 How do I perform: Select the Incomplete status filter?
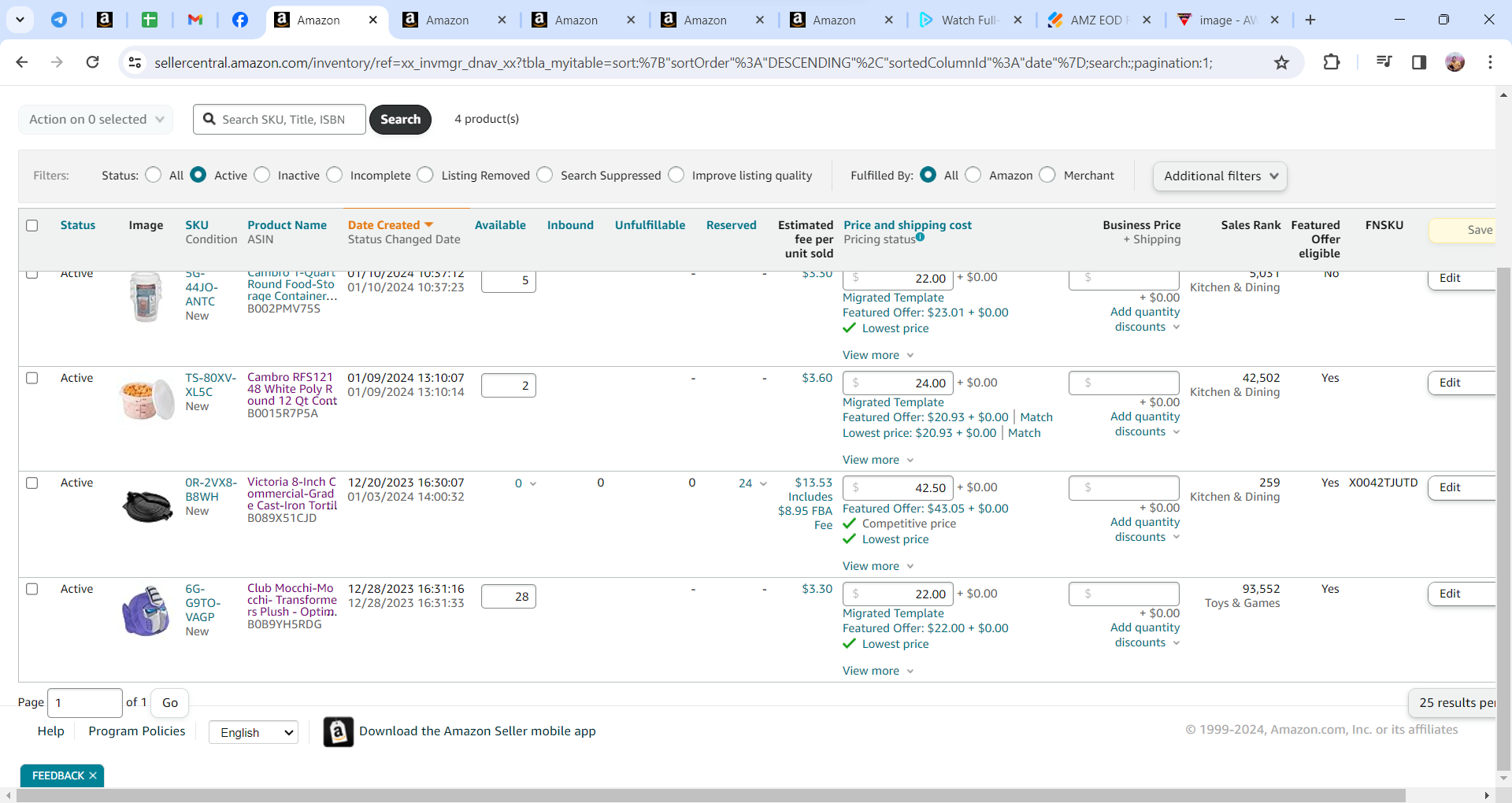(x=335, y=175)
